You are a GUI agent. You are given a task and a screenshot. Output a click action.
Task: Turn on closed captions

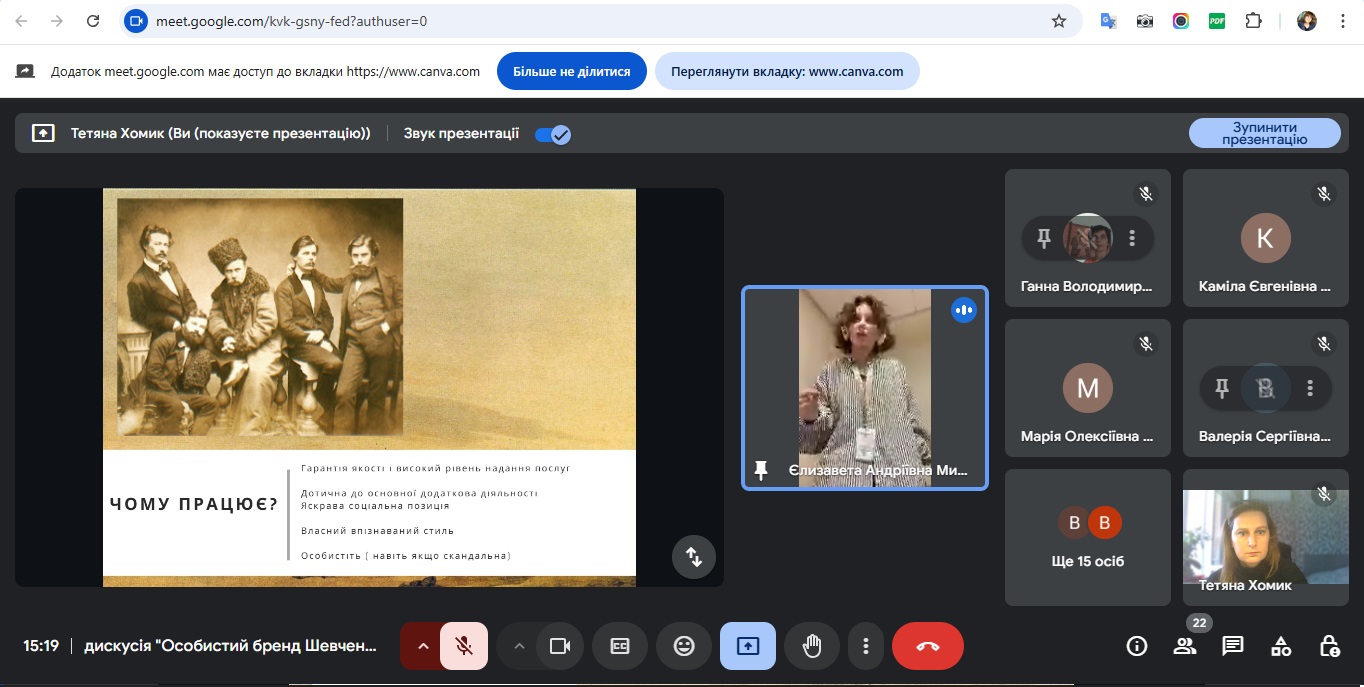coord(620,646)
